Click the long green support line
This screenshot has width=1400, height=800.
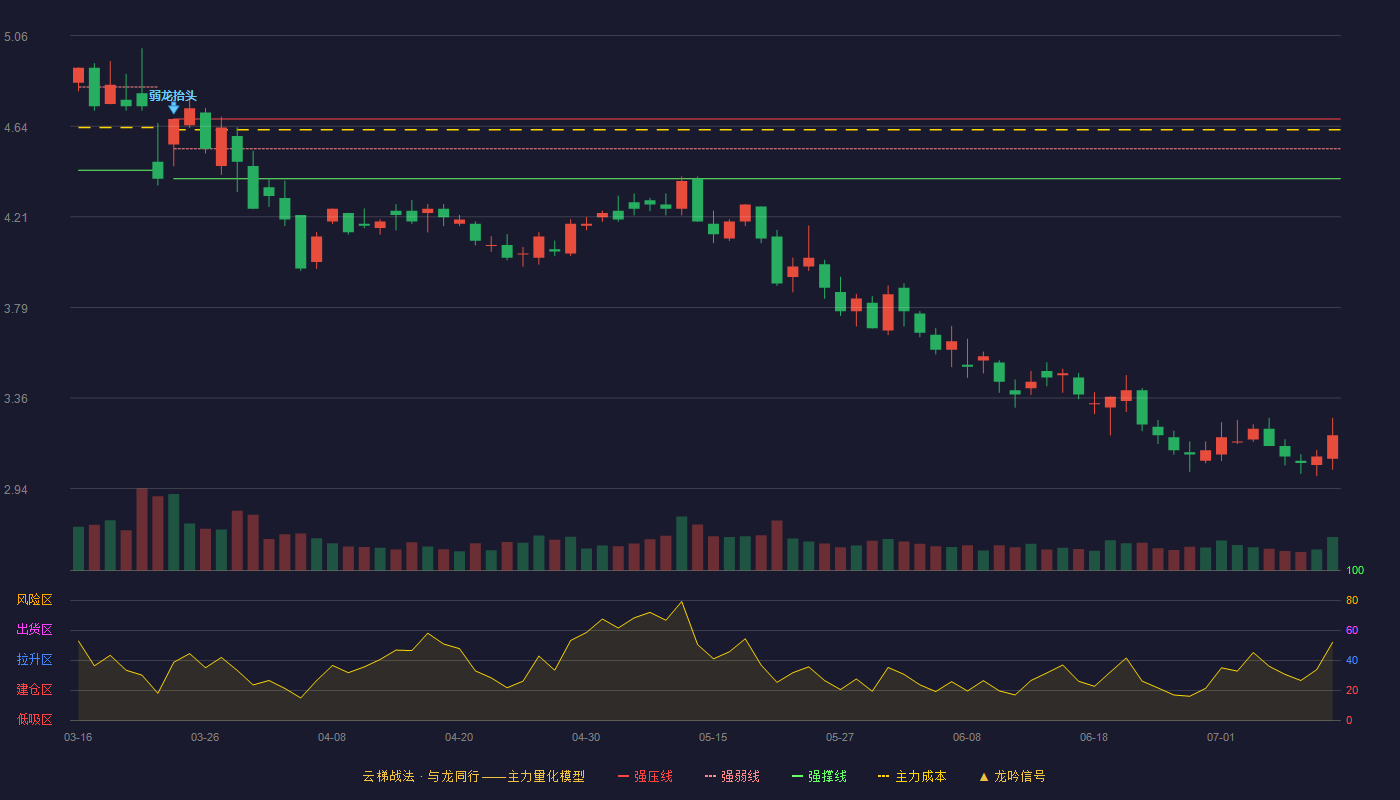click(757, 179)
